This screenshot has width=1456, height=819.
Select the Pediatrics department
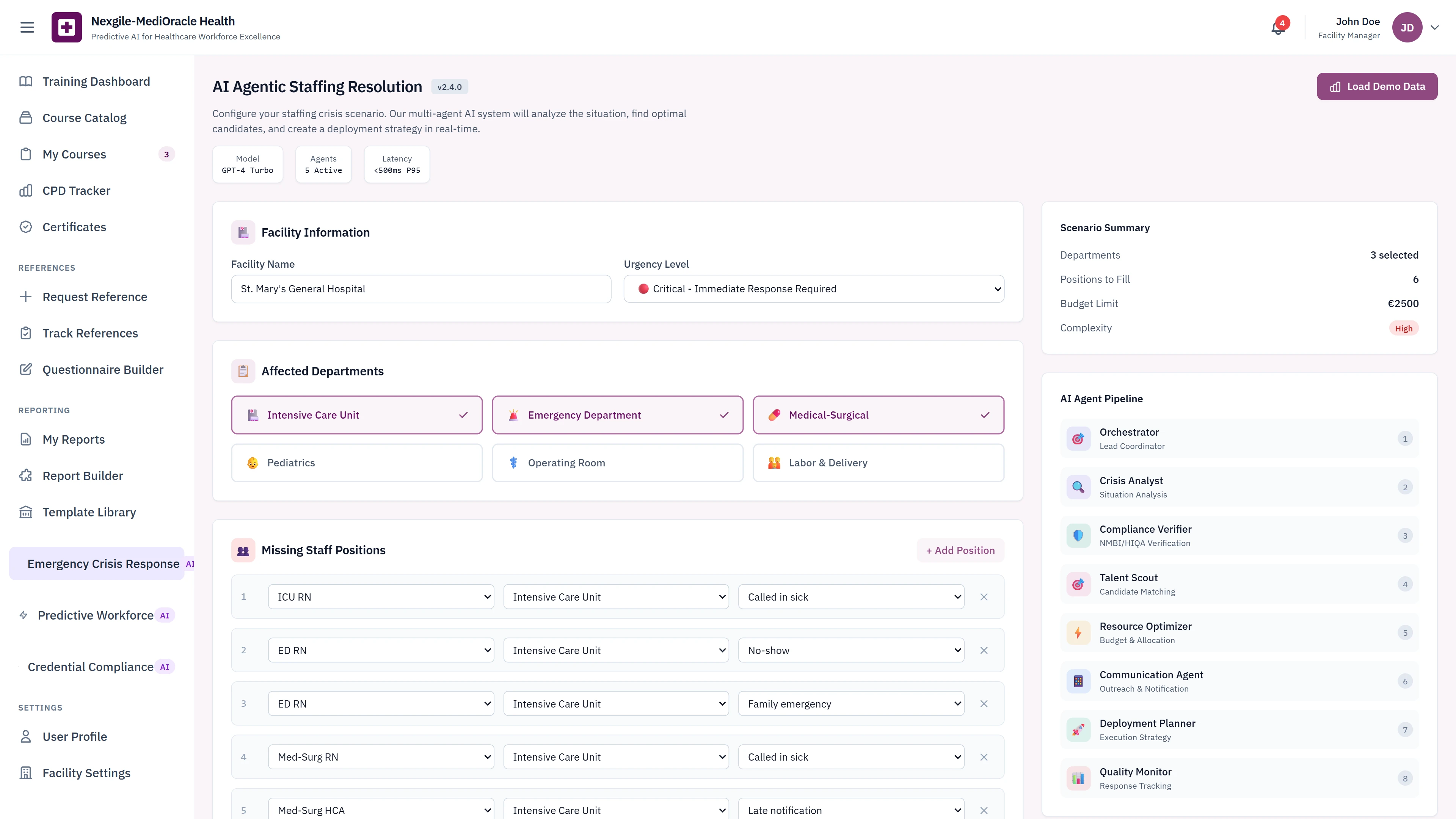click(357, 462)
